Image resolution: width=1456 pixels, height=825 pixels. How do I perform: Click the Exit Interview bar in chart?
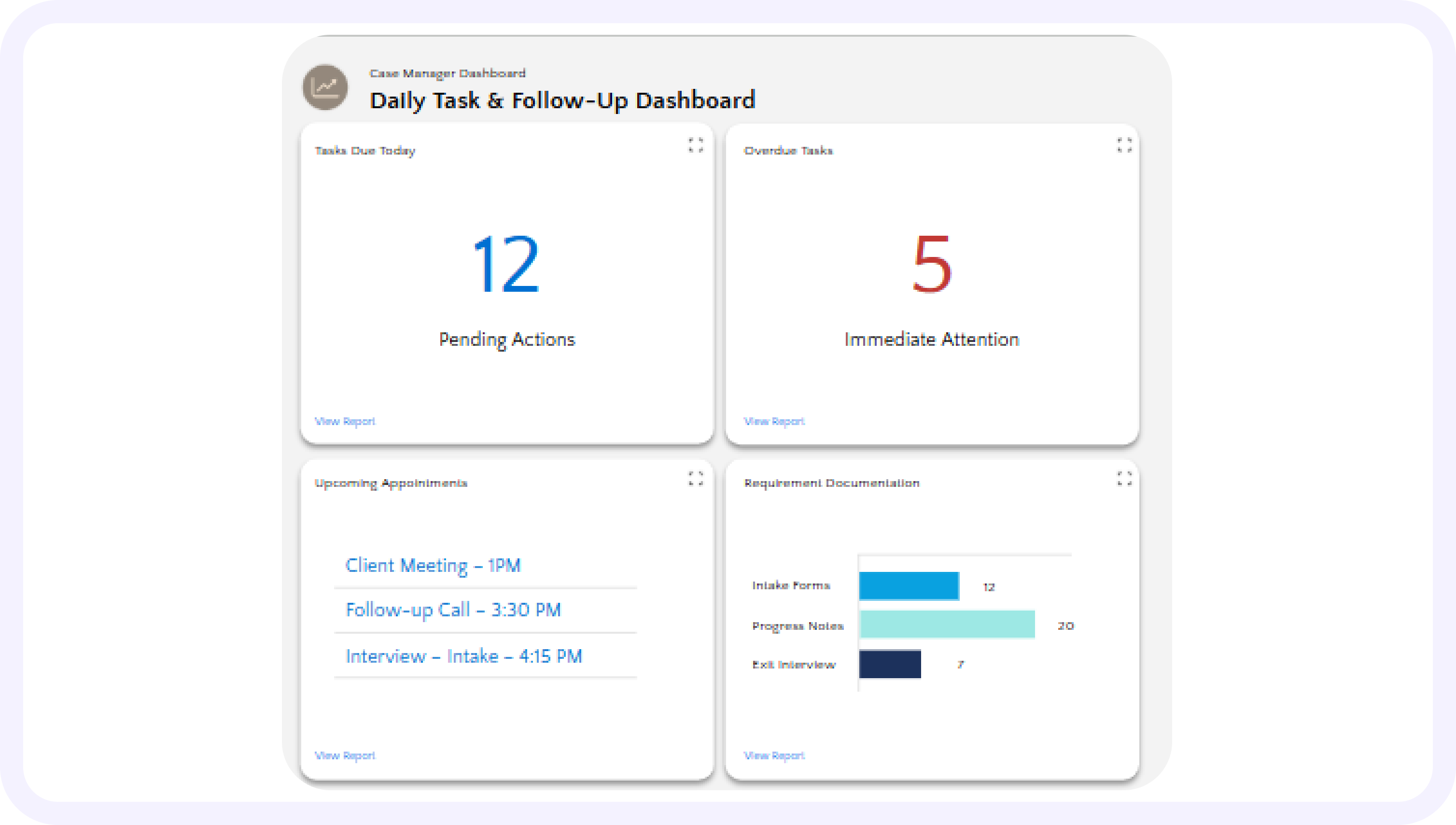point(890,664)
